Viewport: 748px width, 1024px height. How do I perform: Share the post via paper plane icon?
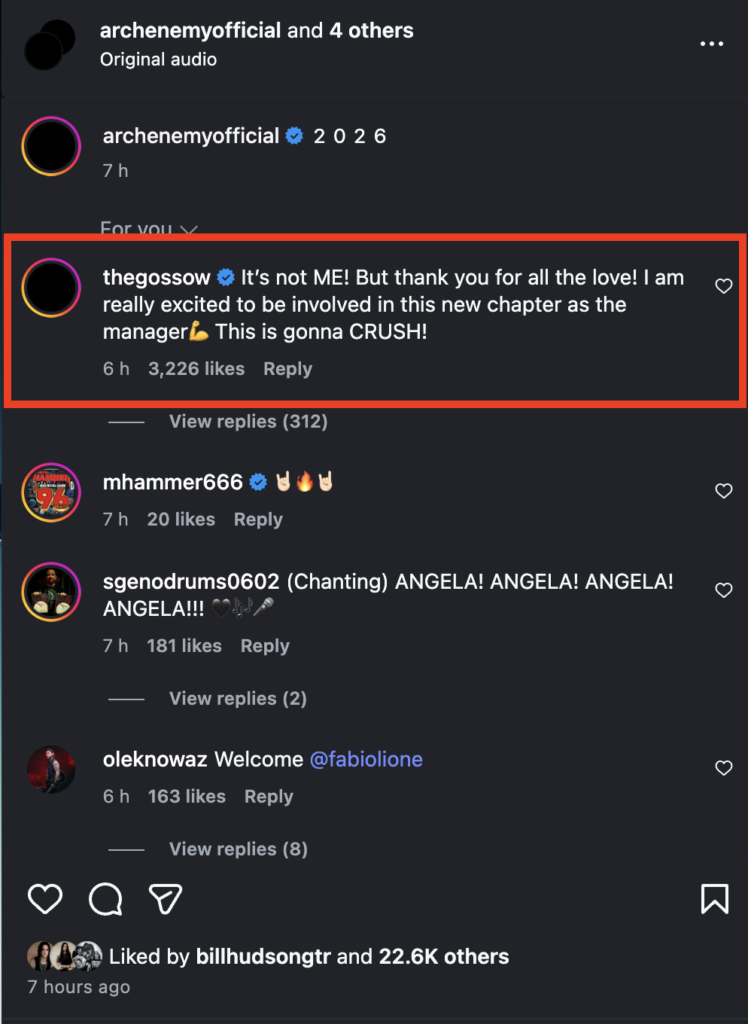[x=165, y=899]
